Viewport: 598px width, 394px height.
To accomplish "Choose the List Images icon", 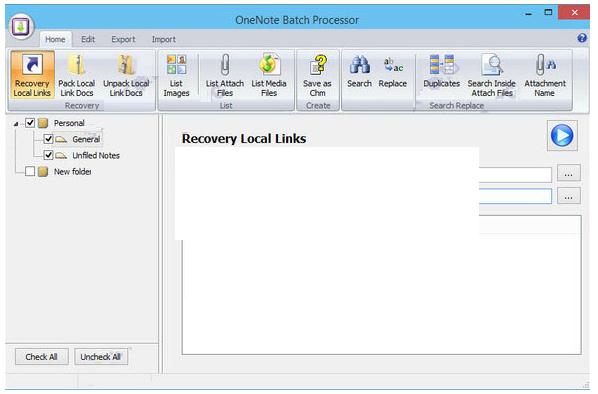I will coord(176,75).
